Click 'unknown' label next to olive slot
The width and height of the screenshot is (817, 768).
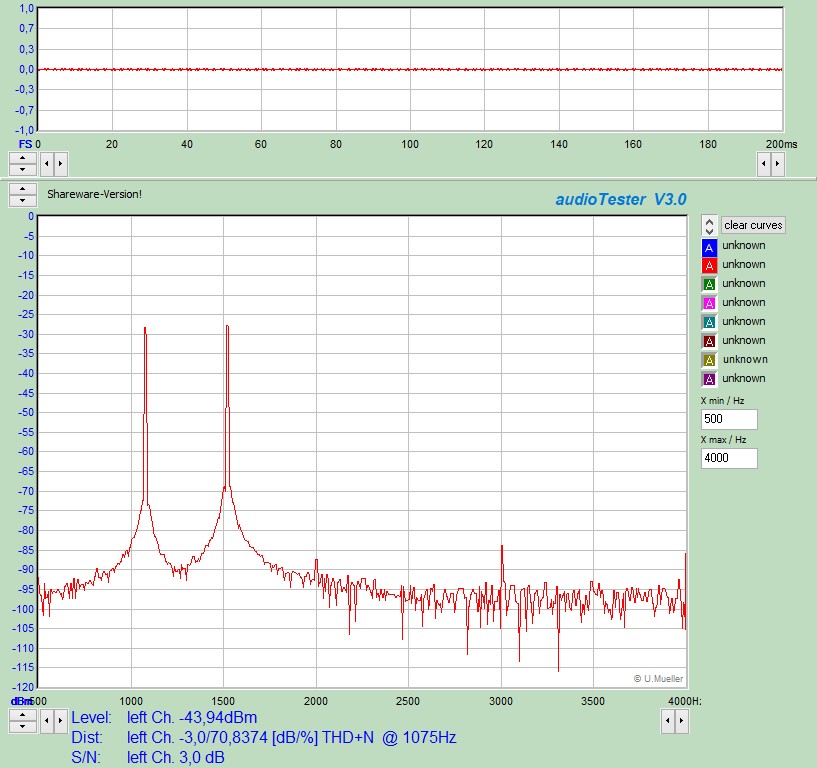[745, 359]
